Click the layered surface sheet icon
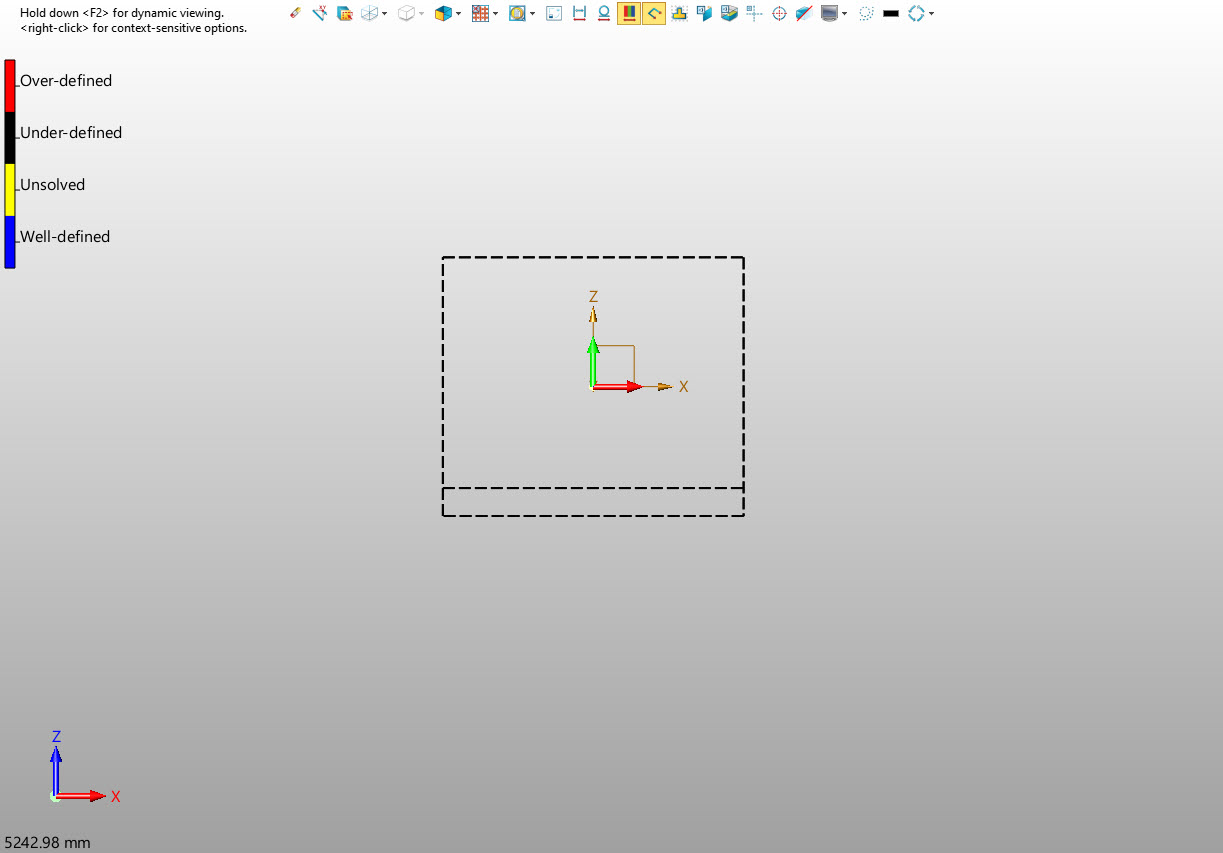This screenshot has width=1223, height=853. (x=729, y=13)
